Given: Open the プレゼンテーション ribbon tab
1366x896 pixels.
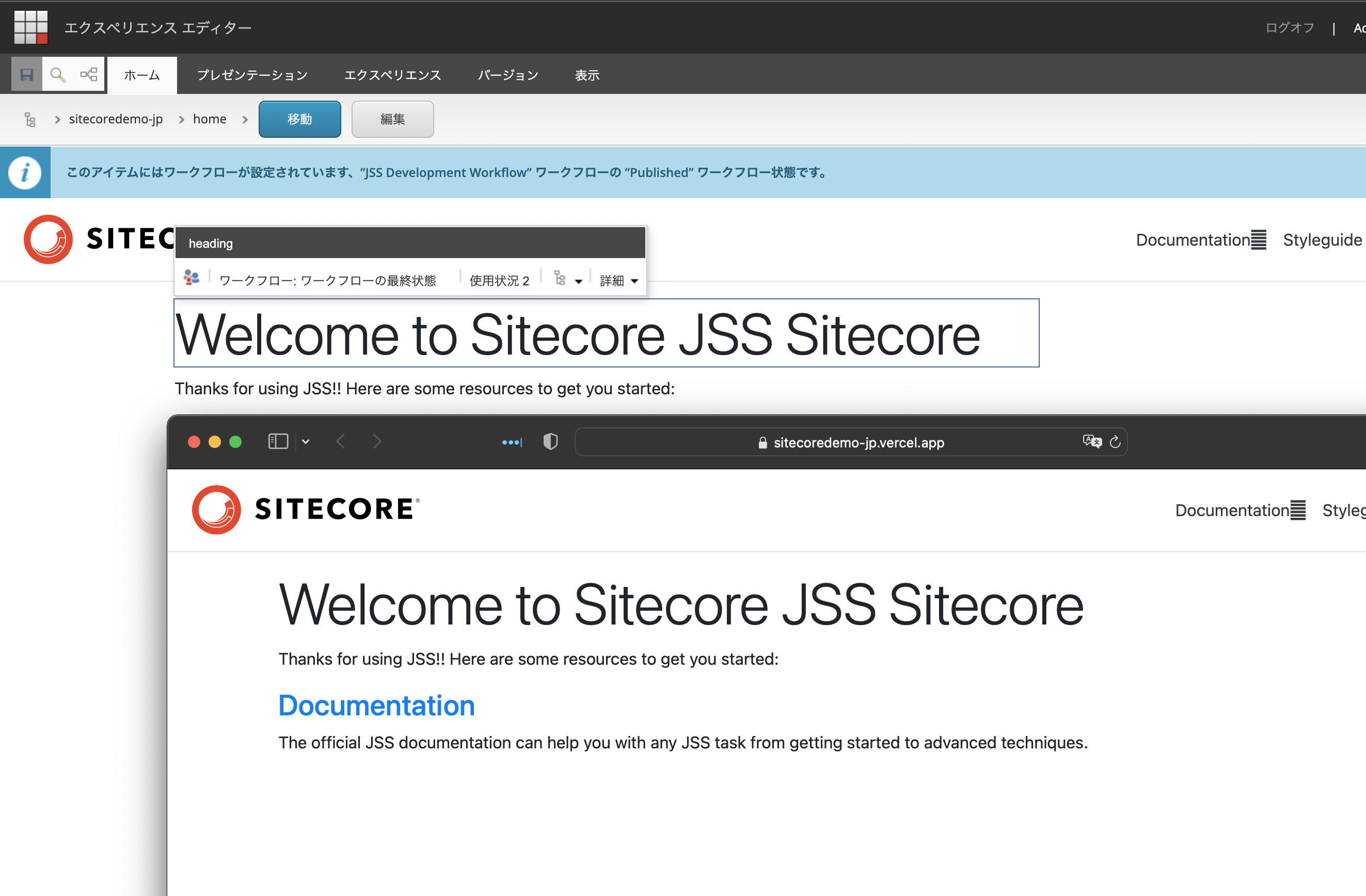Looking at the screenshot, I should pos(252,75).
